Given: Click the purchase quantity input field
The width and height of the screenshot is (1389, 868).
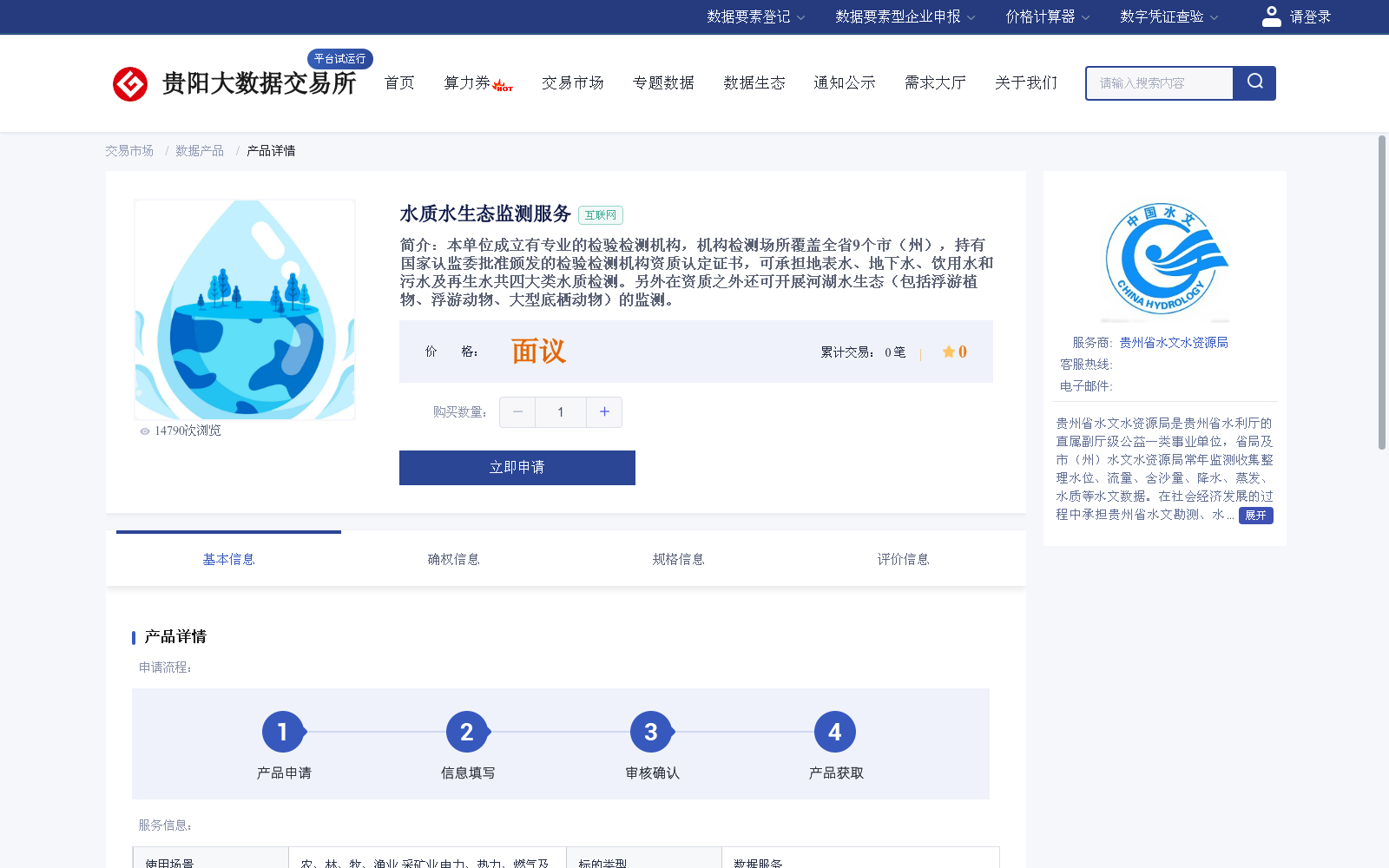Looking at the screenshot, I should 561,412.
